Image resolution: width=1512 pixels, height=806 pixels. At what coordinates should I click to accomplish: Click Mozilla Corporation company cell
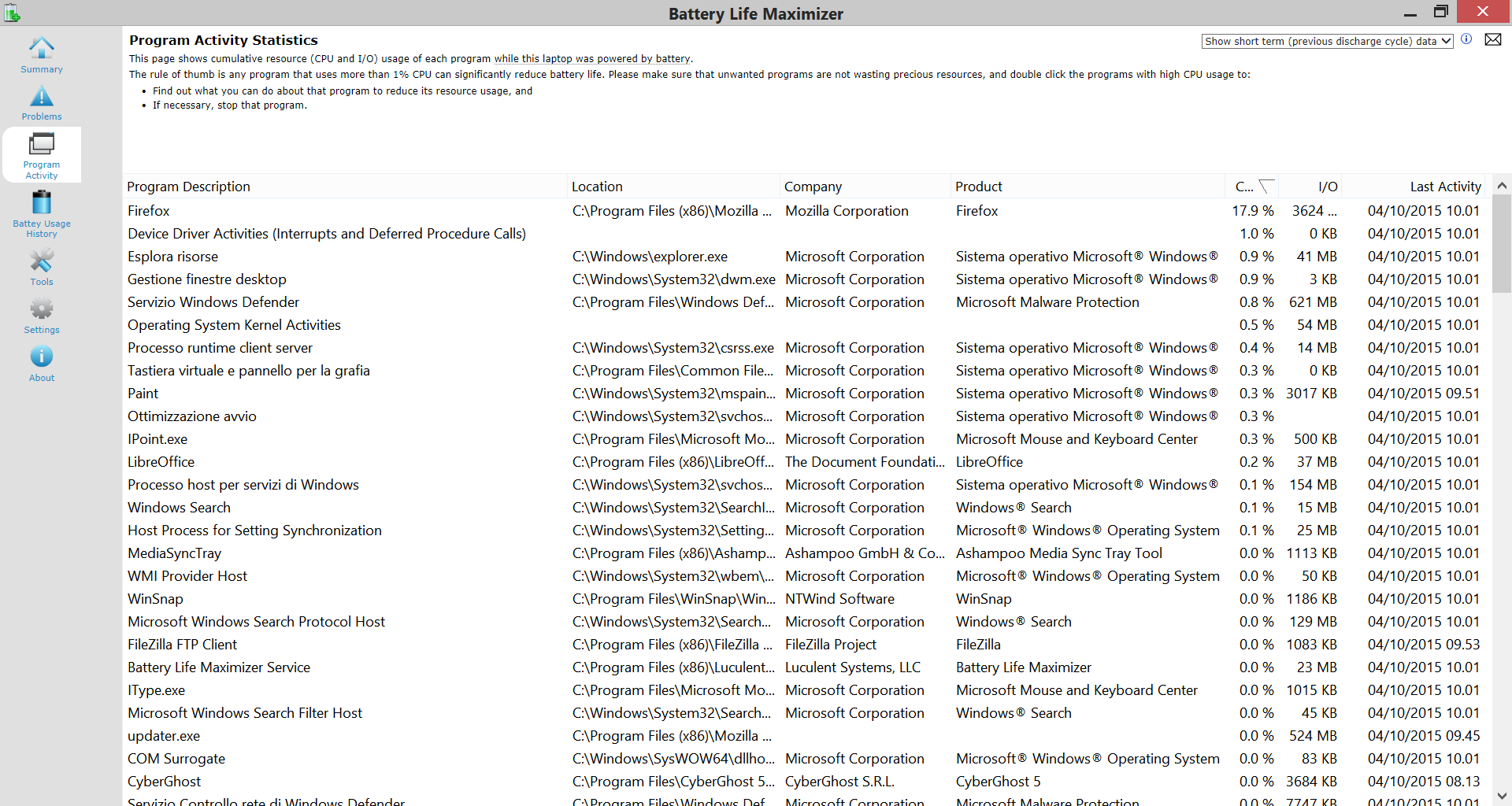pyautogui.click(x=847, y=211)
